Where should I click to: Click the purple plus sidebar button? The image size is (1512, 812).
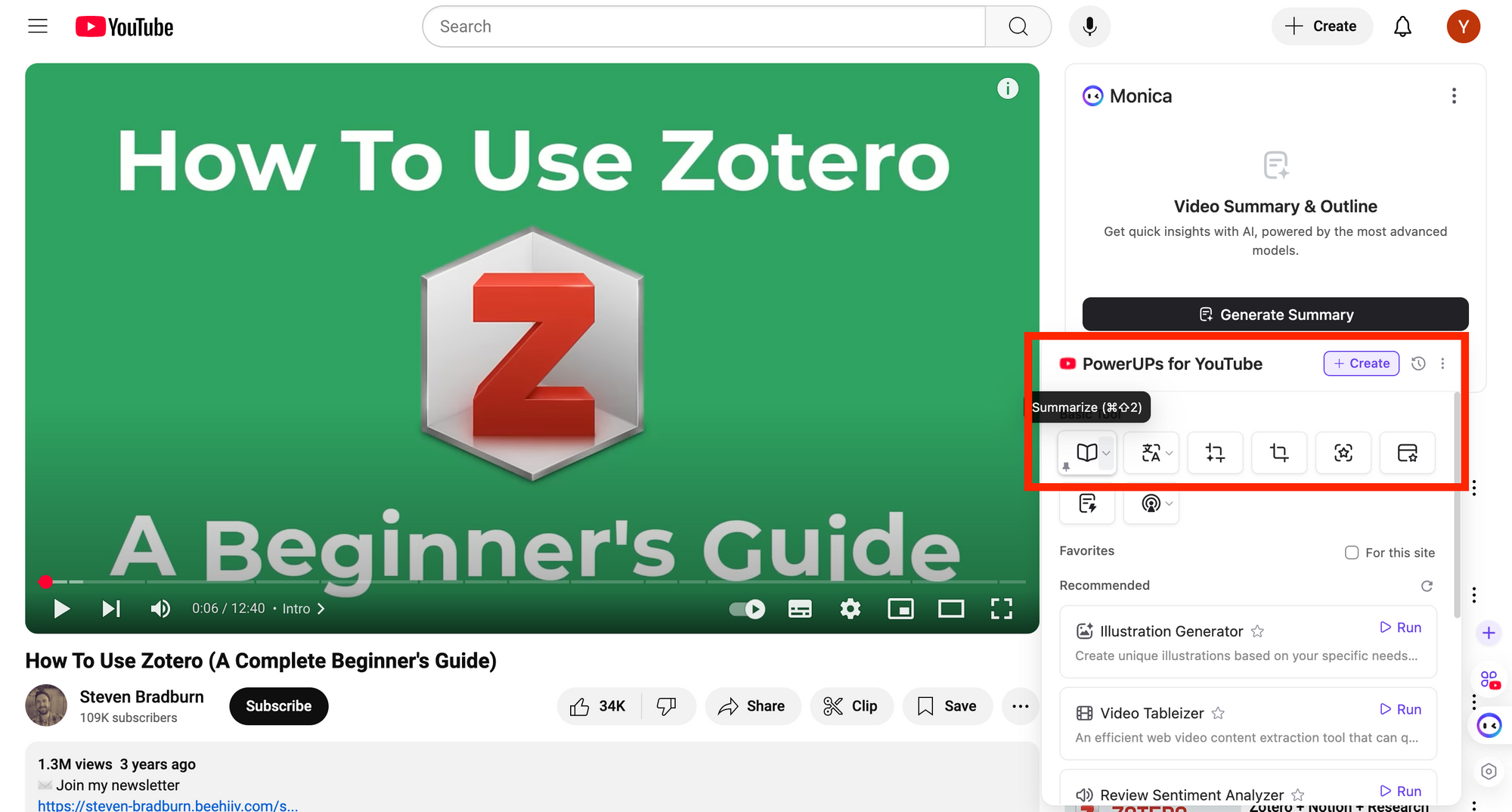point(1489,633)
